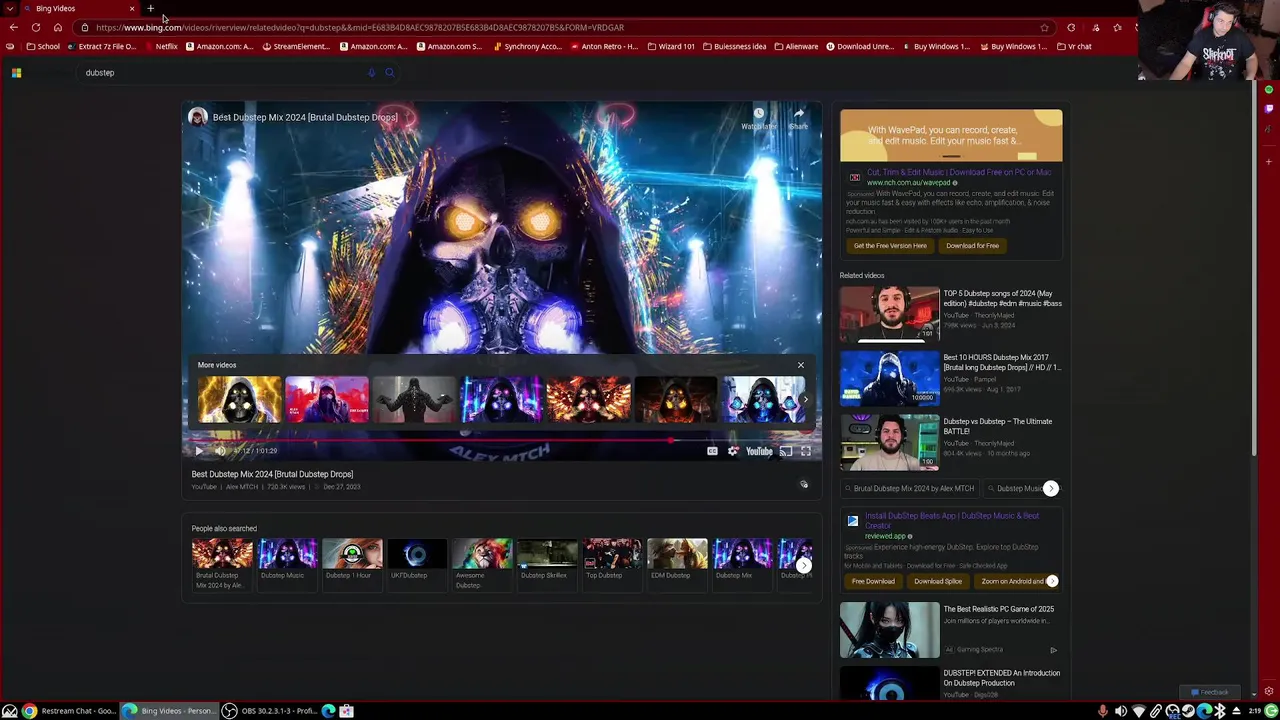Click the Get the Free Version Here button
1280x720 pixels.
tap(890, 245)
